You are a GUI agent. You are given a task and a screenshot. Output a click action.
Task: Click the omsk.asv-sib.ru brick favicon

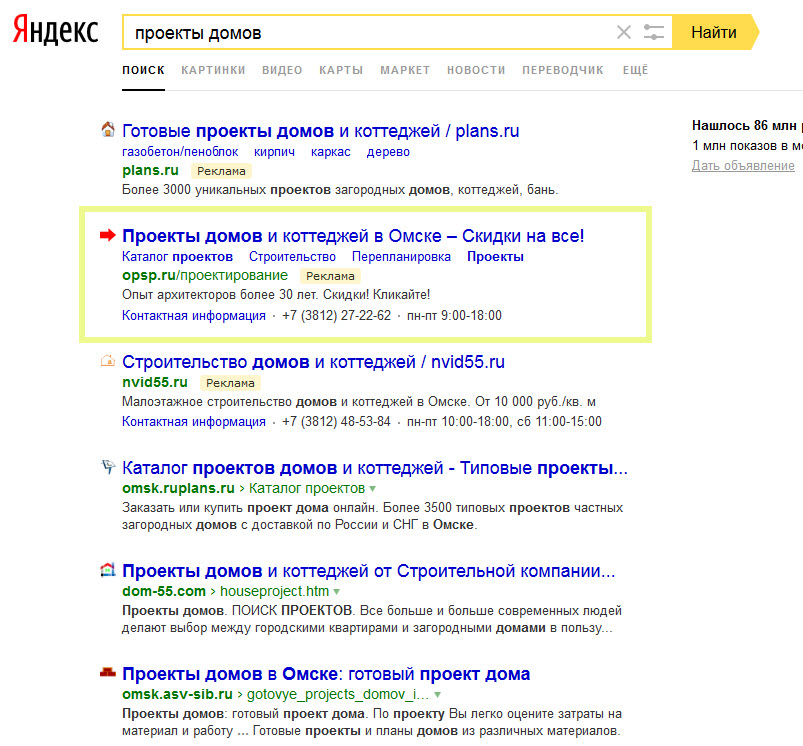click(x=108, y=672)
